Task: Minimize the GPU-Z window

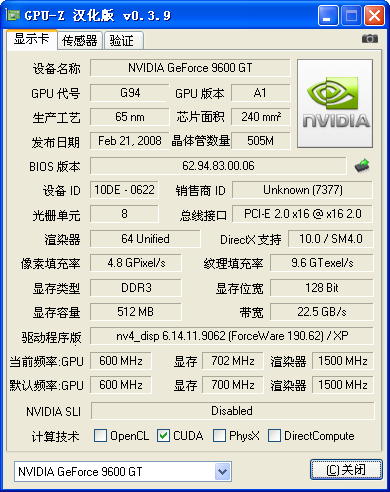Action: point(328,15)
